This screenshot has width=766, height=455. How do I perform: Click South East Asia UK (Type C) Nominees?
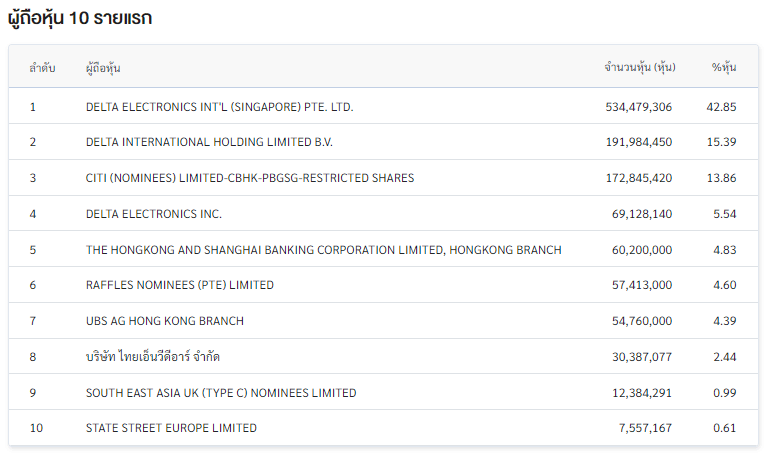(220, 393)
